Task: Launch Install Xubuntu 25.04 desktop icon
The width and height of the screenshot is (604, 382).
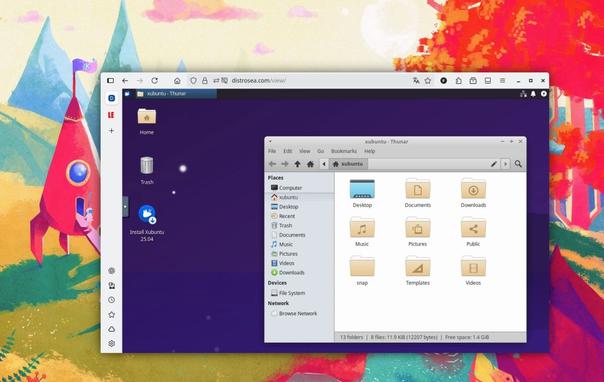Action: click(x=147, y=223)
